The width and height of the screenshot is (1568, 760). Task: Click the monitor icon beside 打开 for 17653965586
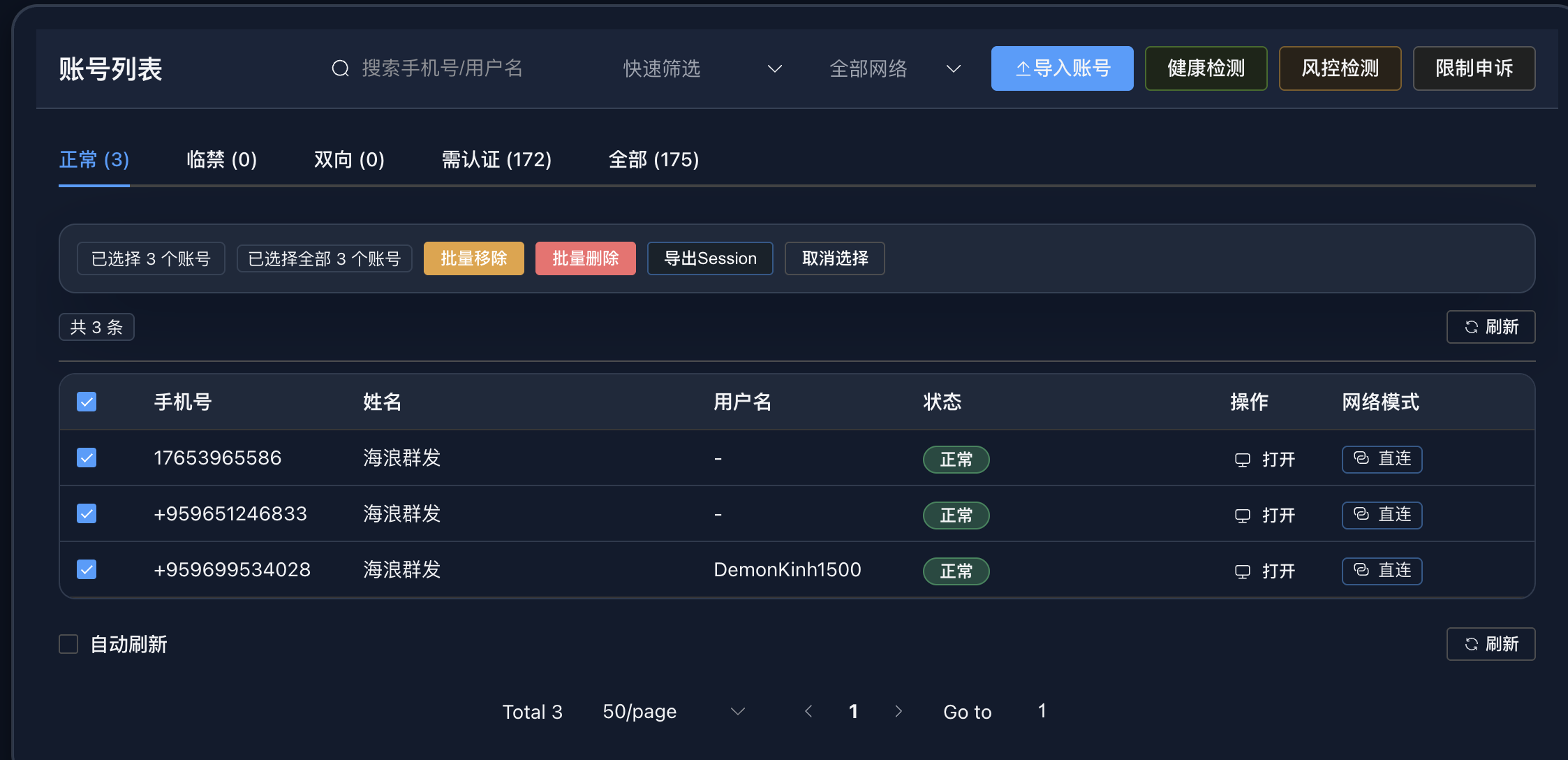(x=1243, y=459)
